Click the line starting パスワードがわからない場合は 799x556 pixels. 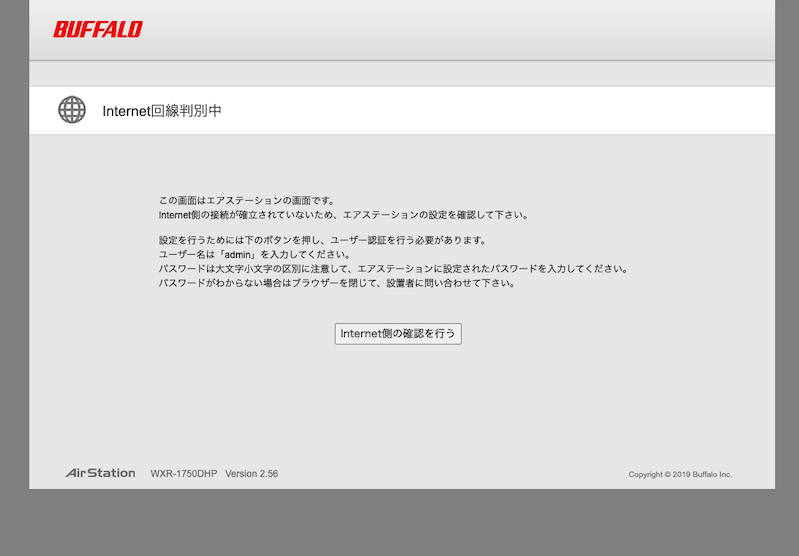click(337, 283)
